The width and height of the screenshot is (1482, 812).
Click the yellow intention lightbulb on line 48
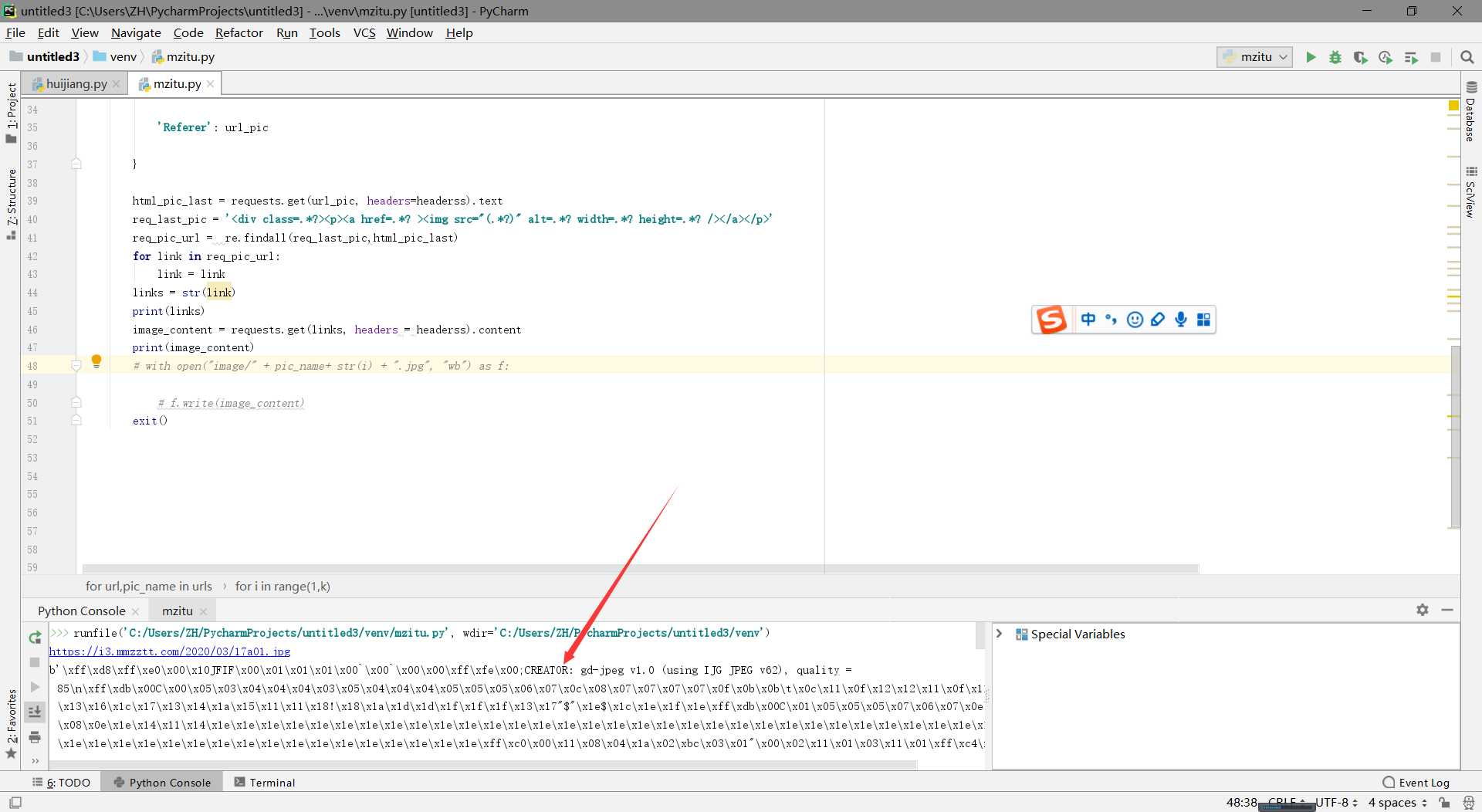coord(96,361)
